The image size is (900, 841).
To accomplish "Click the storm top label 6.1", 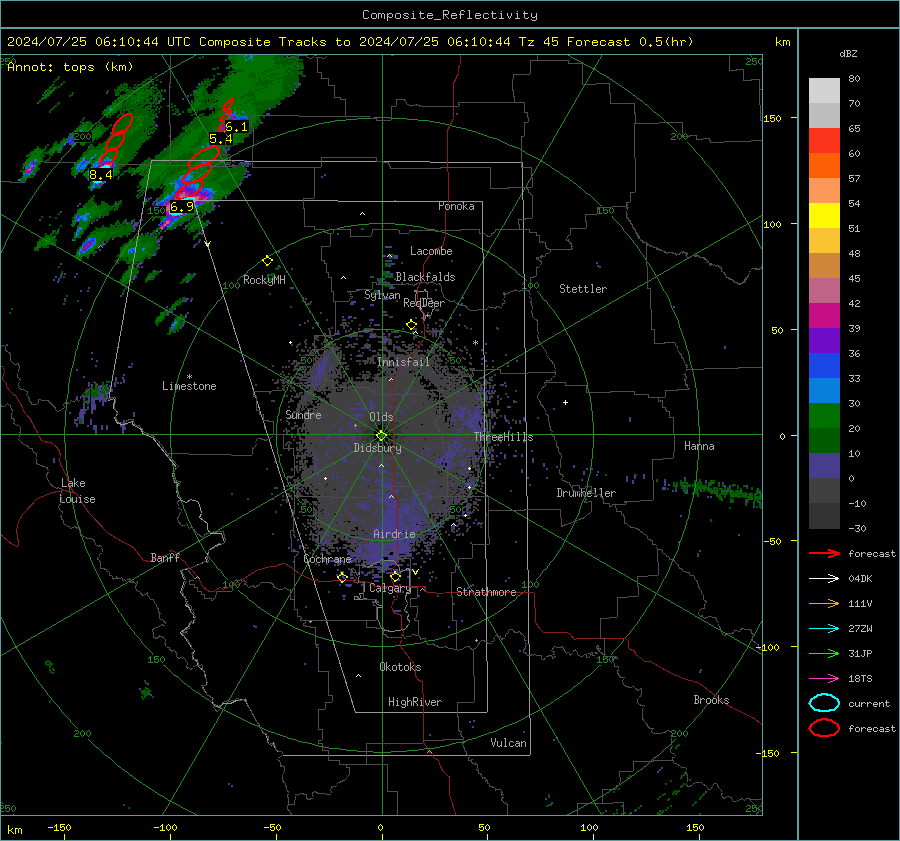I will [x=236, y=127].
